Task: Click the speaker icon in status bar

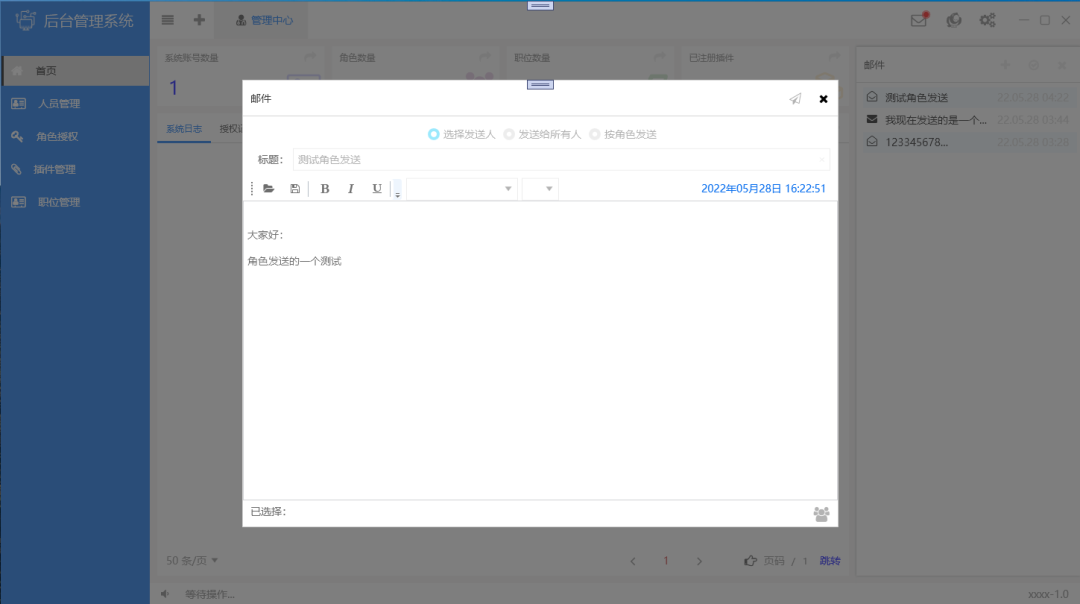Action: (165, 594)
